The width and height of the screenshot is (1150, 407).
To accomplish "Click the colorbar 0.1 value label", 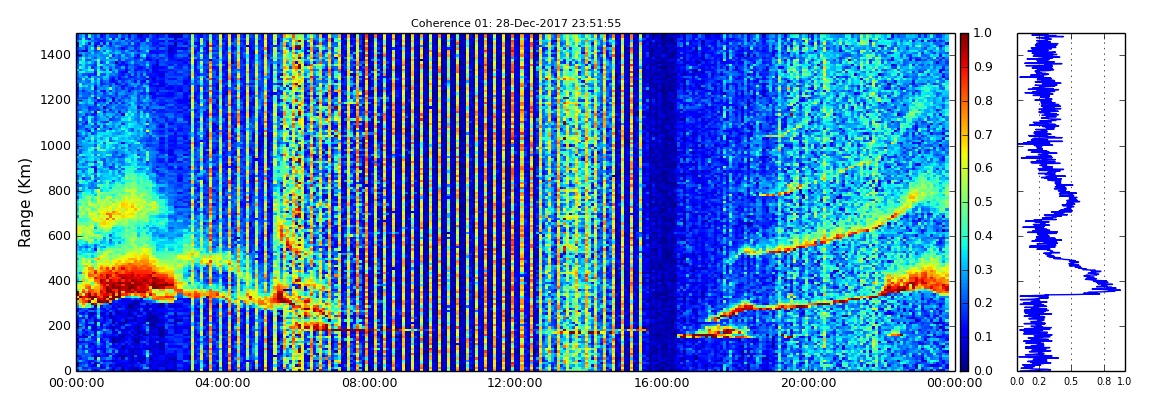I will coord(981,337).
